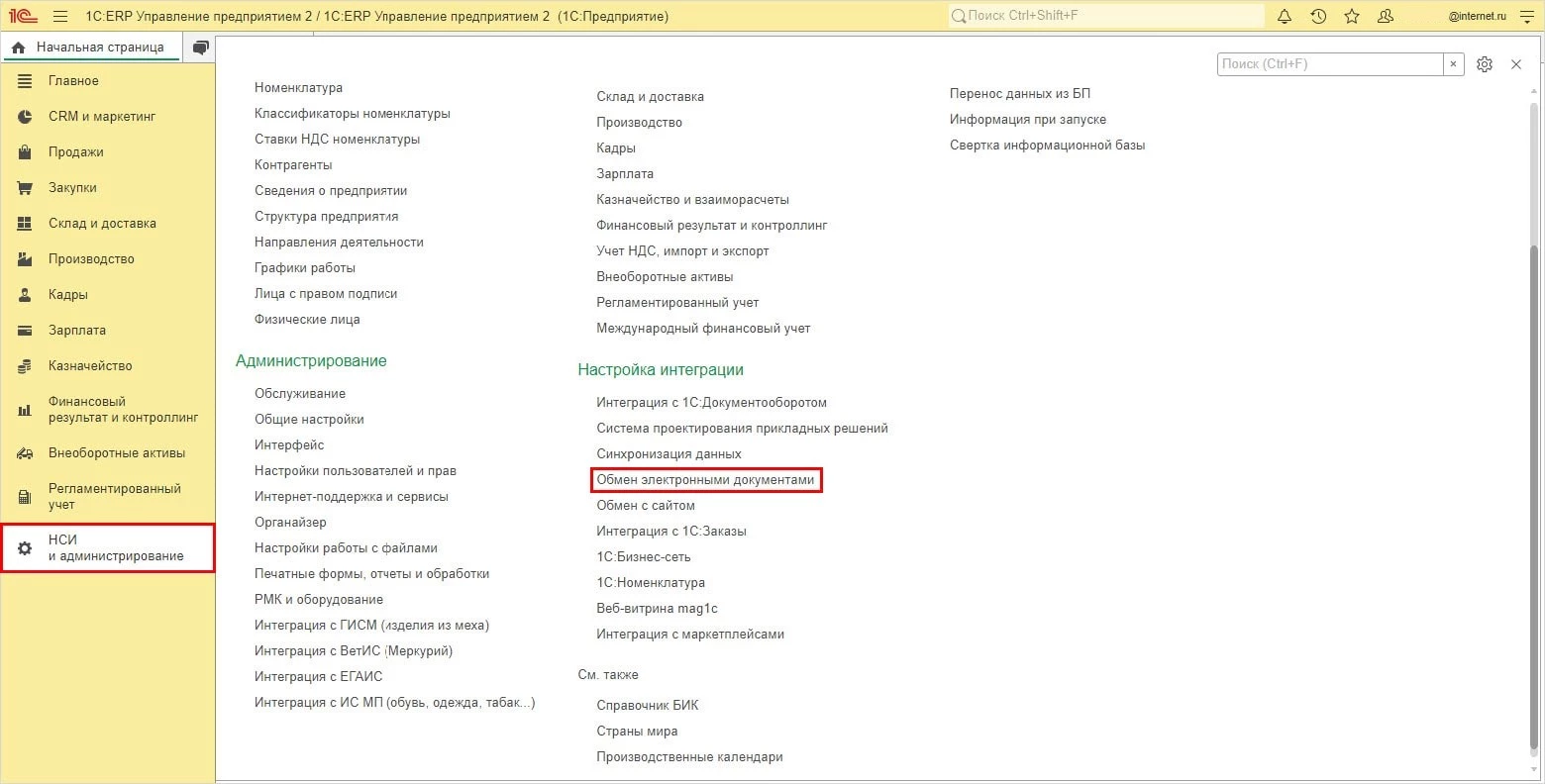Open Настройки работы с файлами
This screenshot has width=1545, height=784.
[x=346, y=548]
